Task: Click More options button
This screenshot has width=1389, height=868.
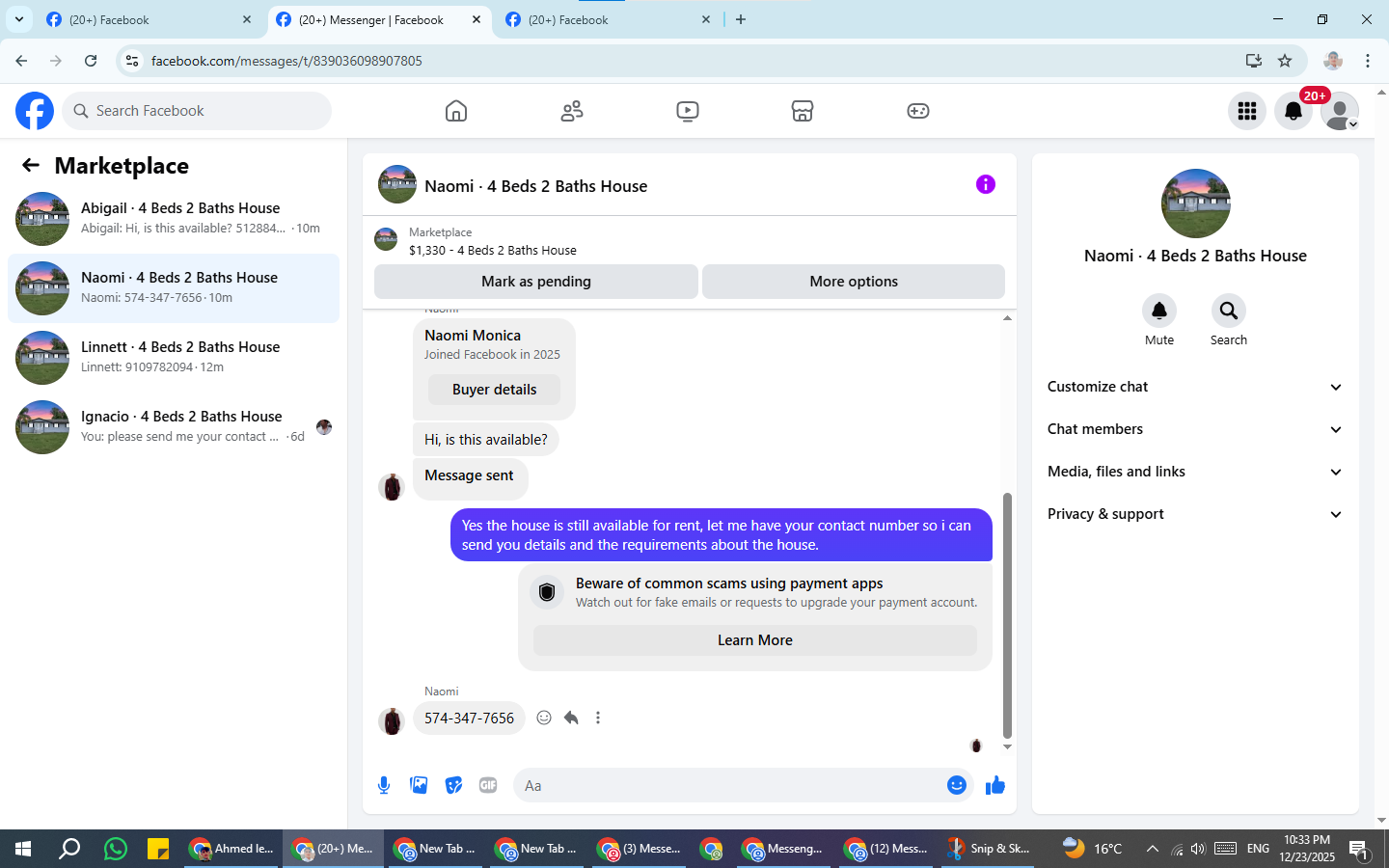Action: coord(854,282)
